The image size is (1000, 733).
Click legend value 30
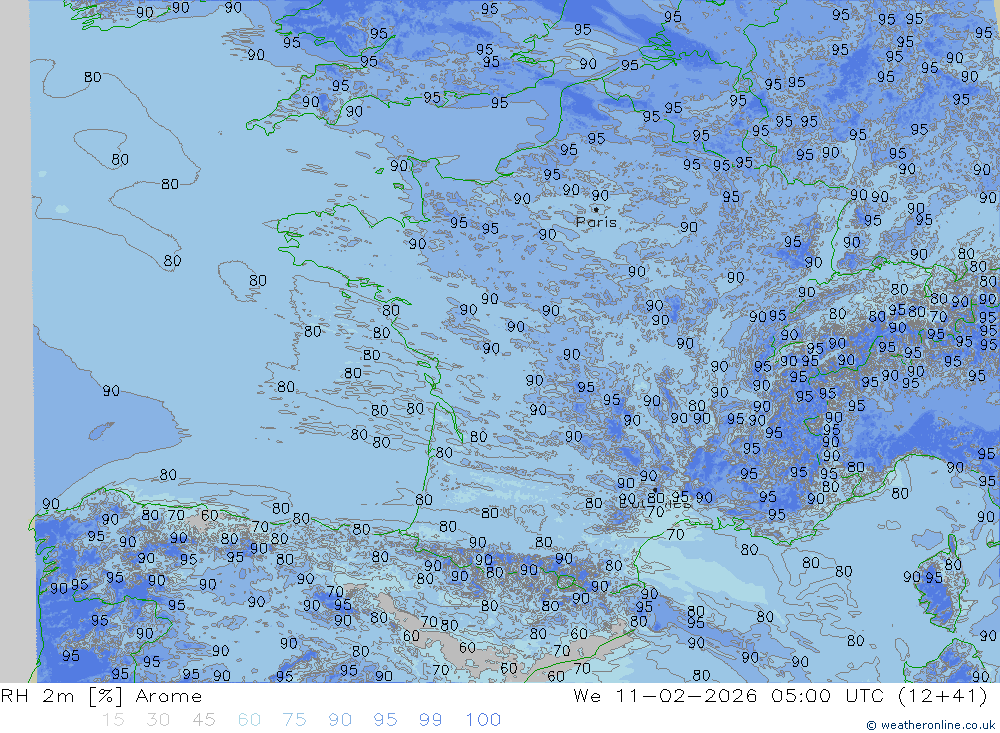tap(158, 720)
